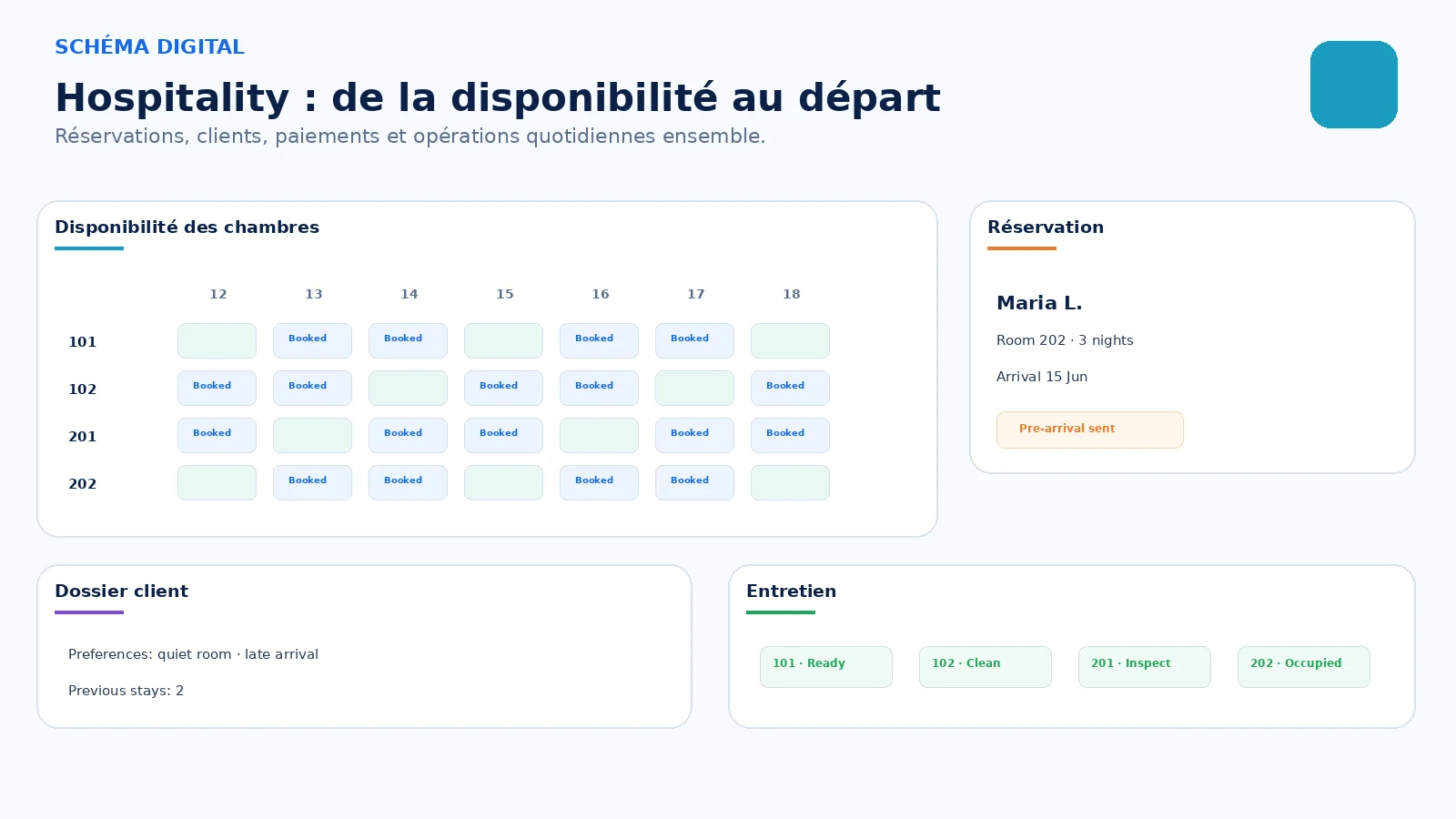
Task: Click the SCHÉMA DIGITAL label
Action: click(149, 47)
